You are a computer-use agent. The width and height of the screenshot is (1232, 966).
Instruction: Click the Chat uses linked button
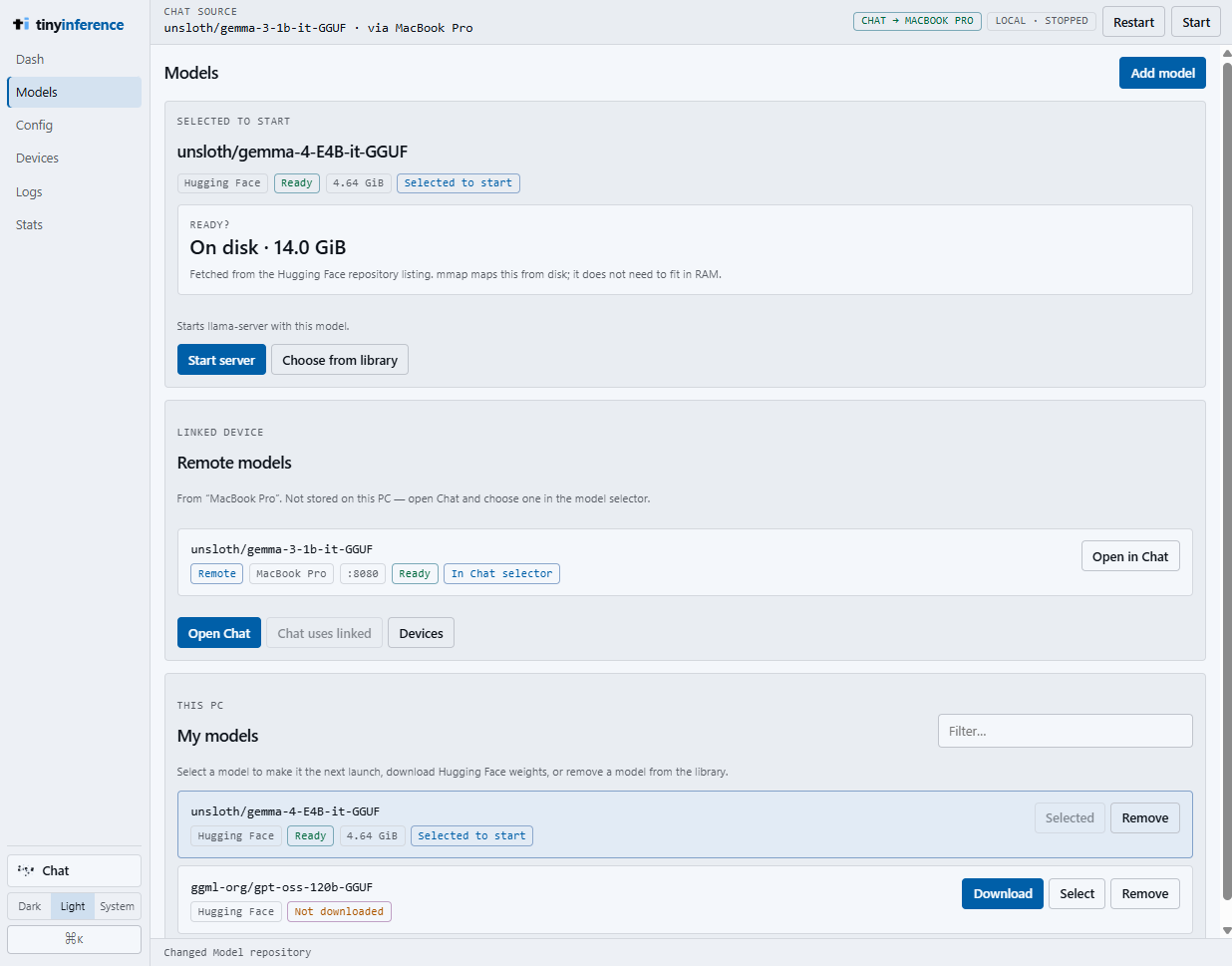pos(324,633)
